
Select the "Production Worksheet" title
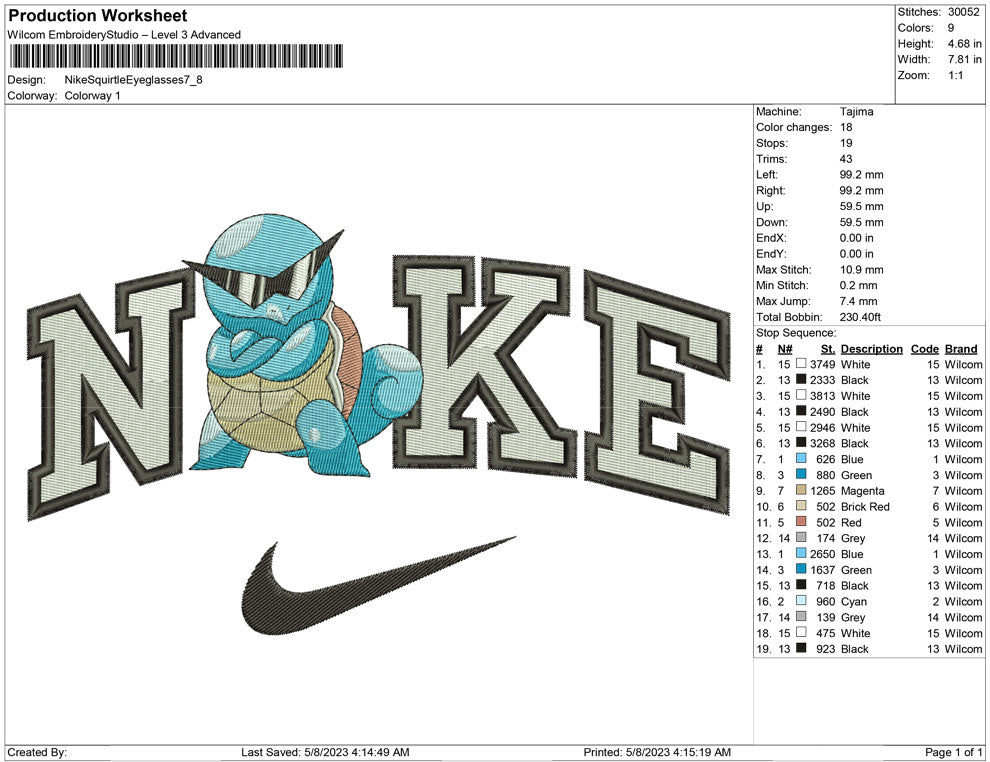(97, 16)
